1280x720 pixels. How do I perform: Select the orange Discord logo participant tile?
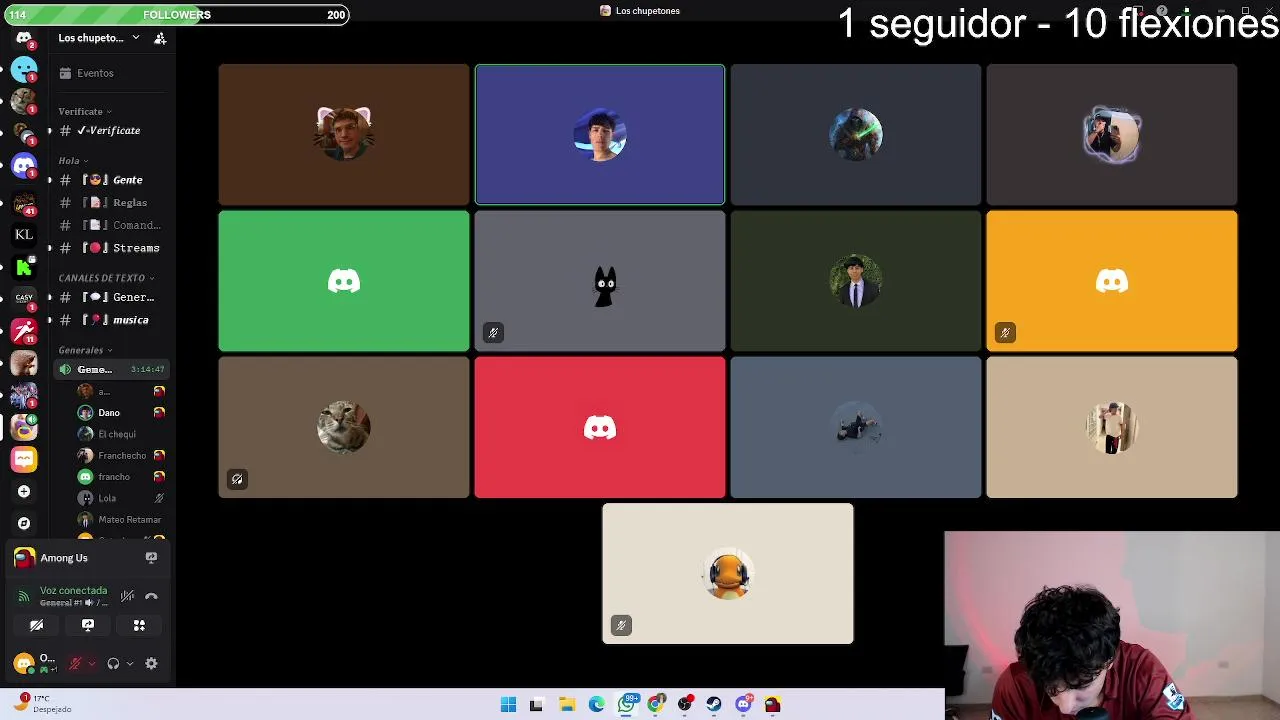coord(1112,281)
